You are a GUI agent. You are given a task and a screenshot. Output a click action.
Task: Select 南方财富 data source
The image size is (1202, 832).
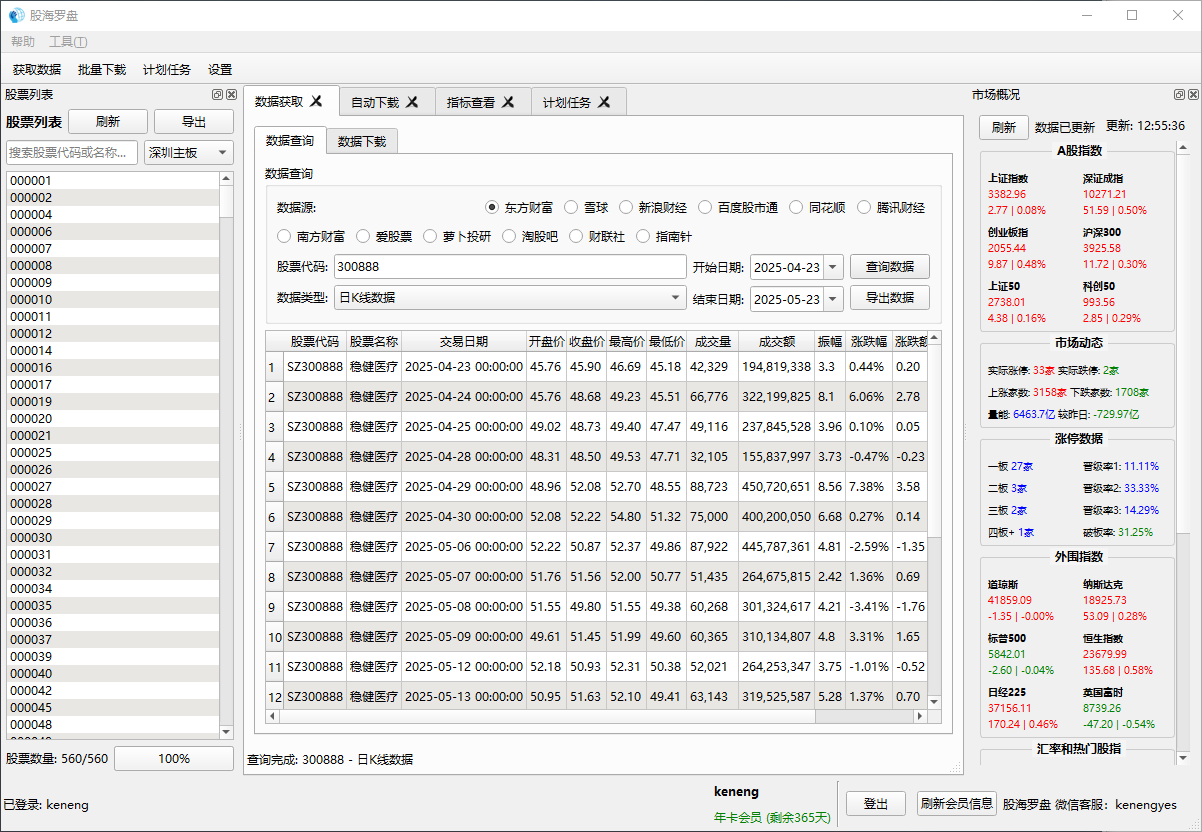coord(311,237)
